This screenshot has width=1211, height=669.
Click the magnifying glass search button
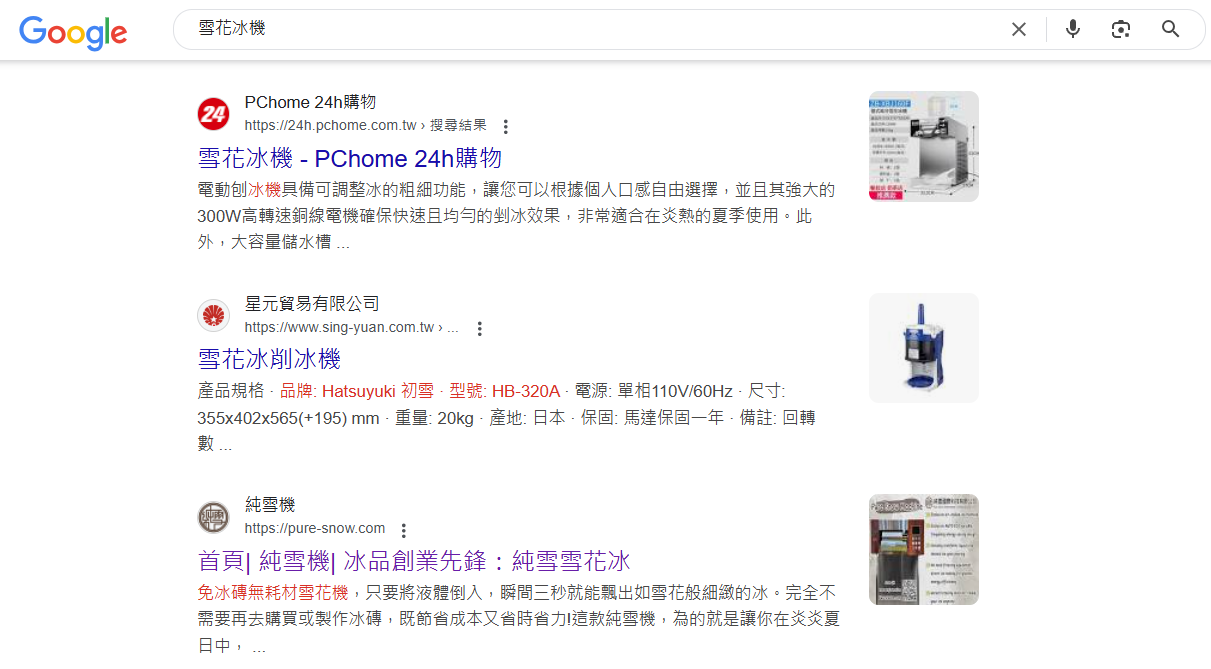[1171, 29]
